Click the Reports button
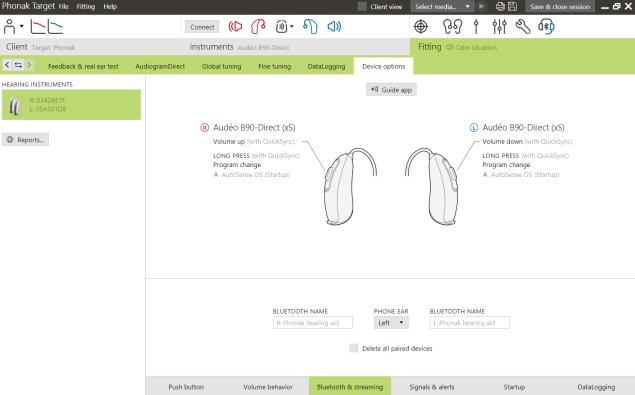The width and height of the screenshot is (635, 395). [26, 140]
